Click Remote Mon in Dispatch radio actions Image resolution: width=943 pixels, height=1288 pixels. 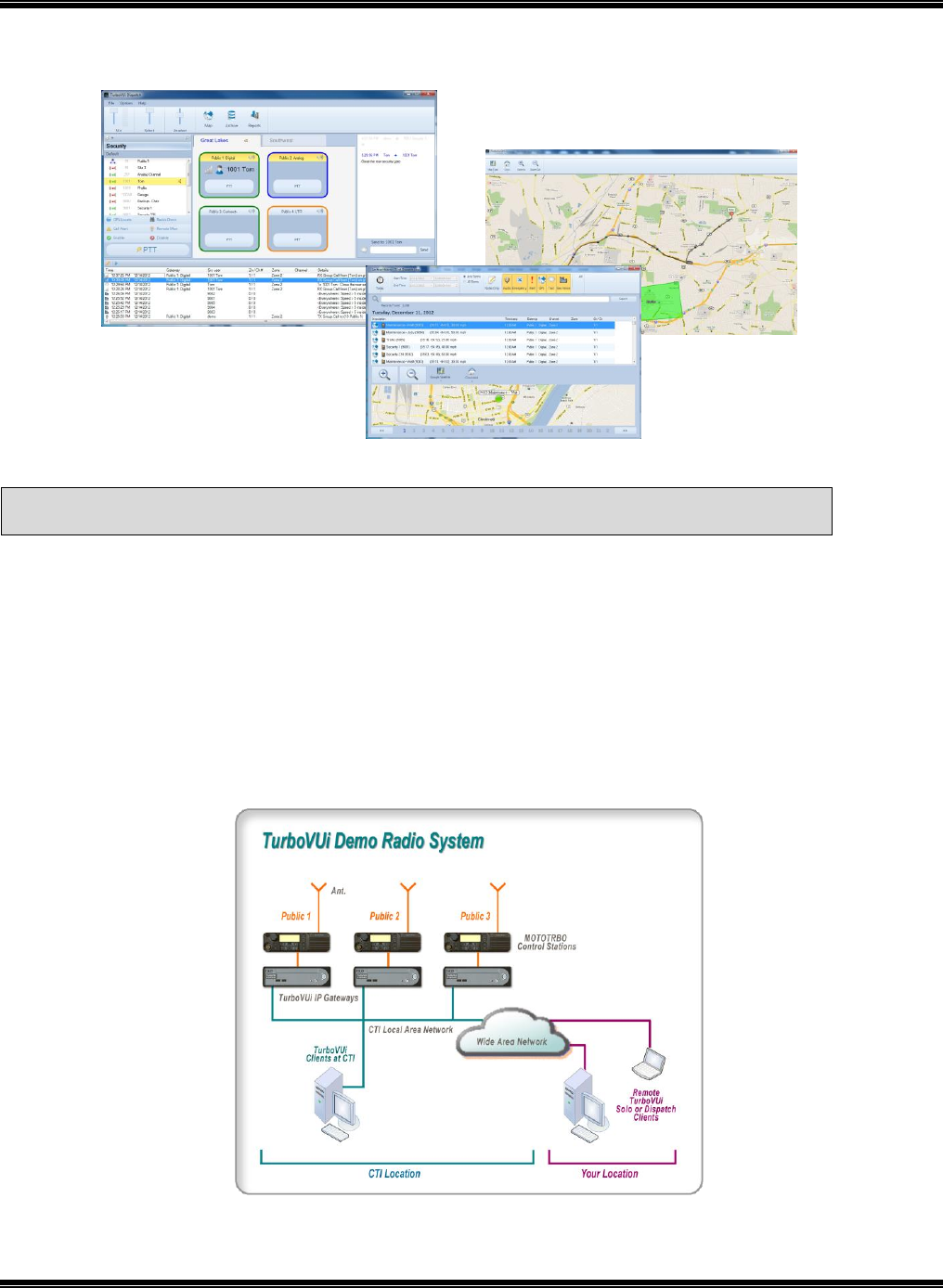(x=163, y=229)
